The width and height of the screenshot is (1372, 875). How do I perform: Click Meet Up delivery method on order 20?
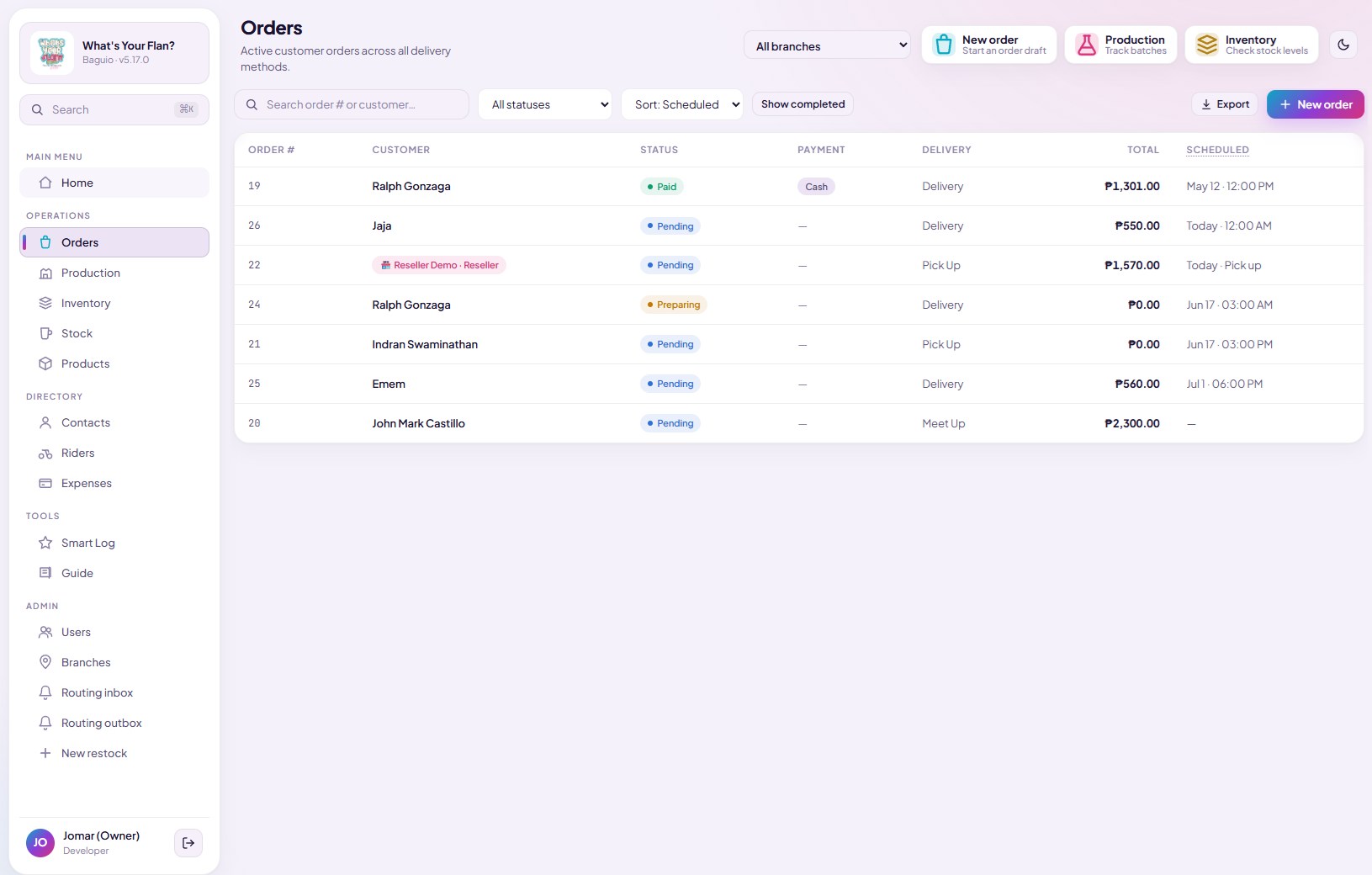(x=943, y=423)
